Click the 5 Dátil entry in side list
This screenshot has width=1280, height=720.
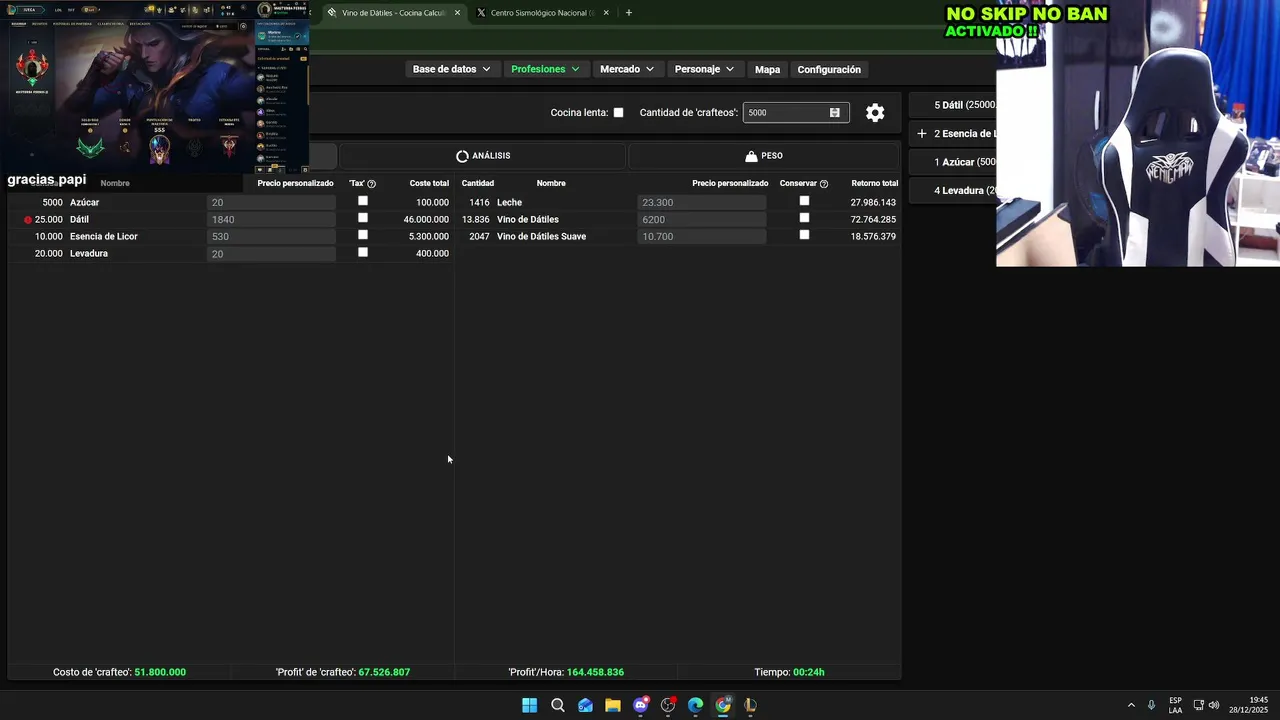[952, 105]
